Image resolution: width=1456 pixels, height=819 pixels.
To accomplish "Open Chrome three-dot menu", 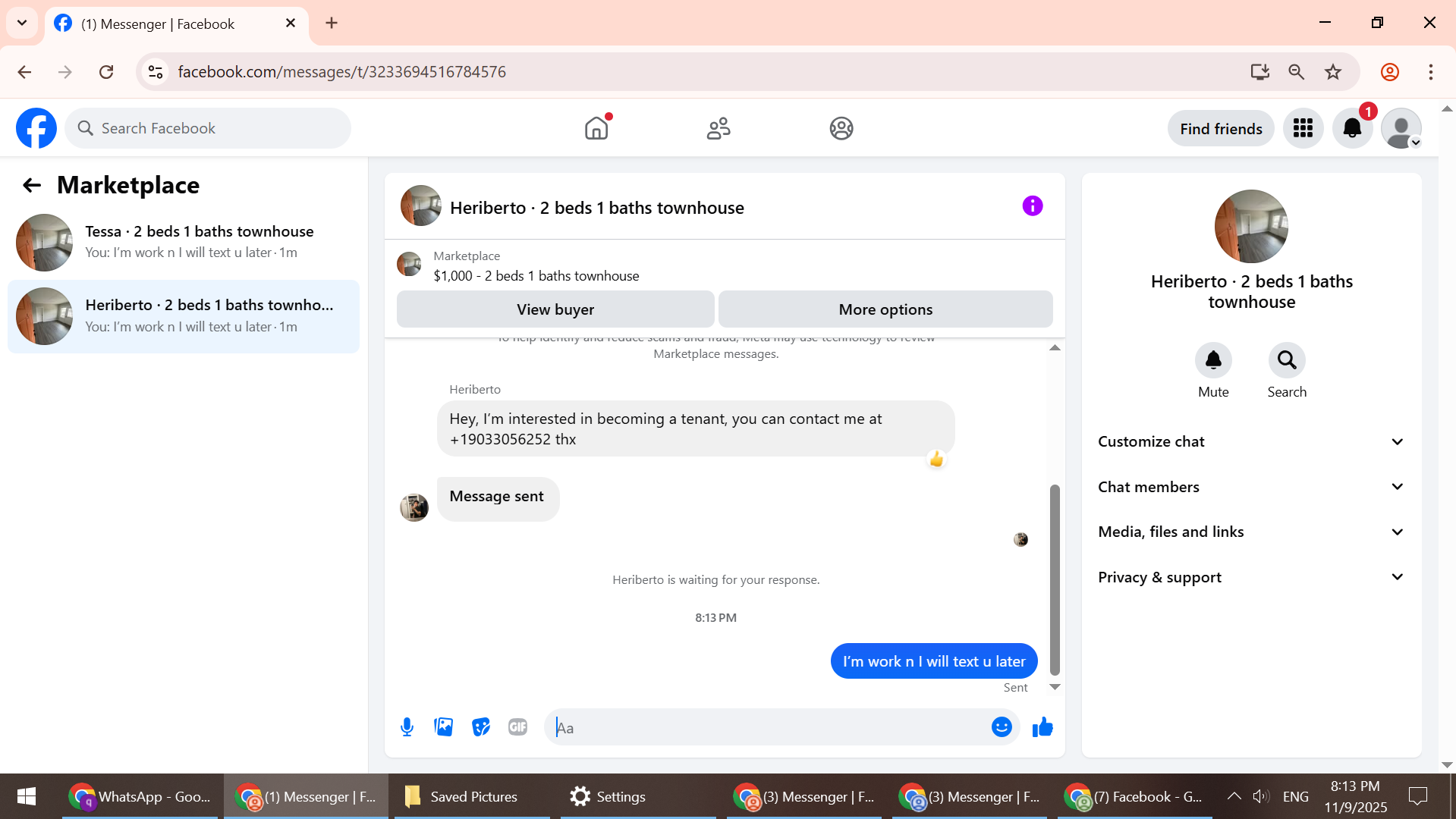I will pos(1430,72).
